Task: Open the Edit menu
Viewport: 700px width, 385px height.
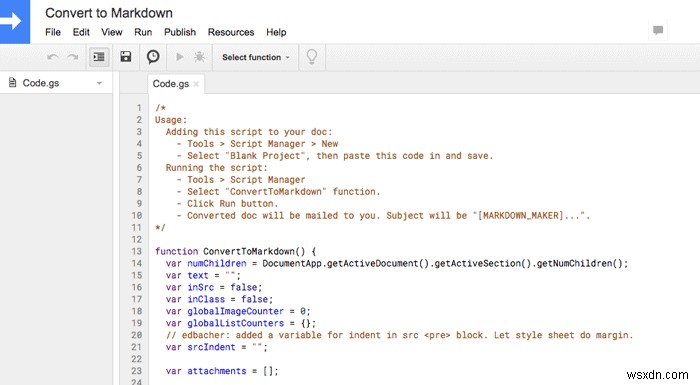Action: click(x=81, y=32)
